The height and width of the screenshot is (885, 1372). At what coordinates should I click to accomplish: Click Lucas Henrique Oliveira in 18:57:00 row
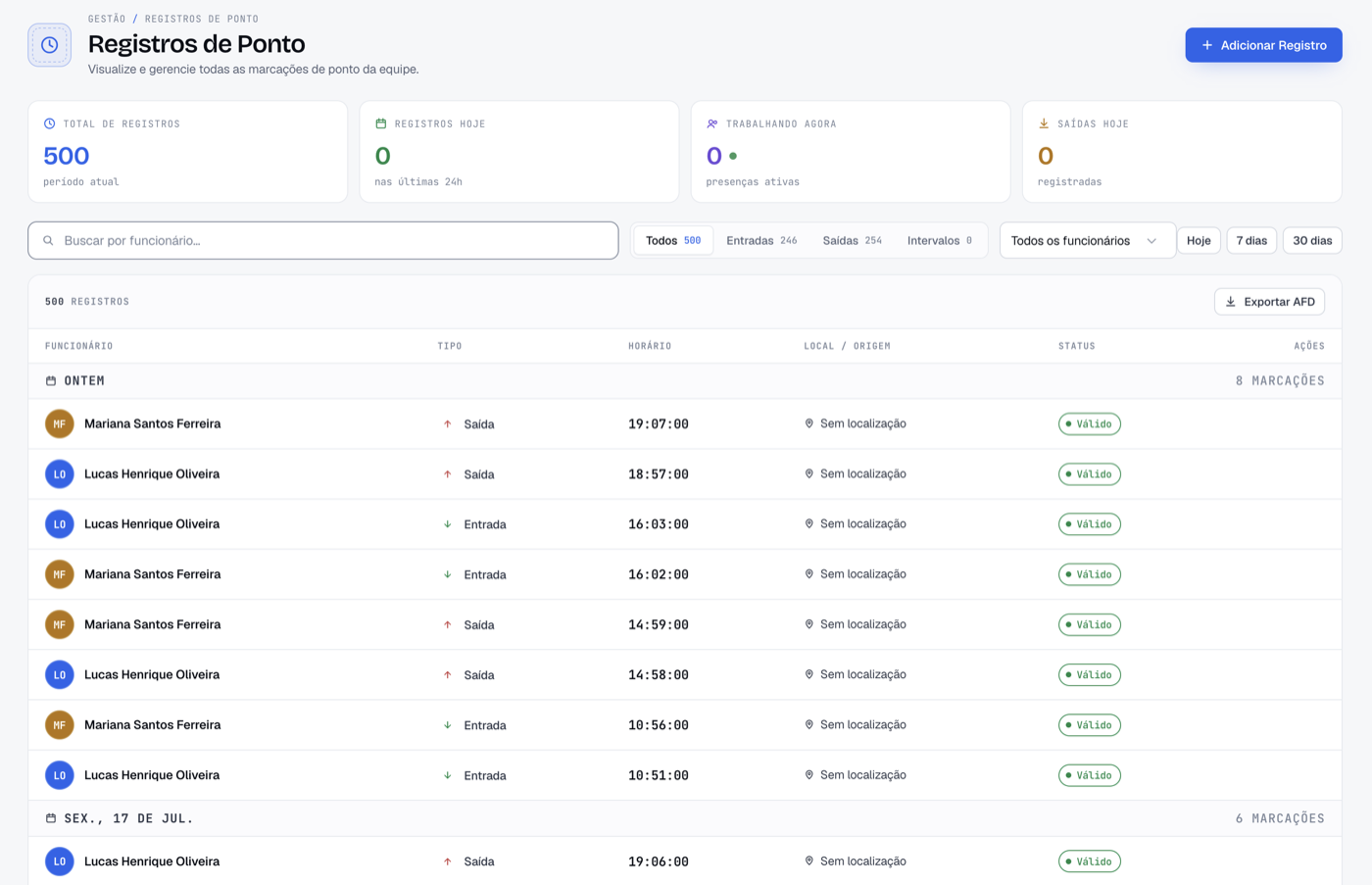pyautogui.click(x=152, y=473)
